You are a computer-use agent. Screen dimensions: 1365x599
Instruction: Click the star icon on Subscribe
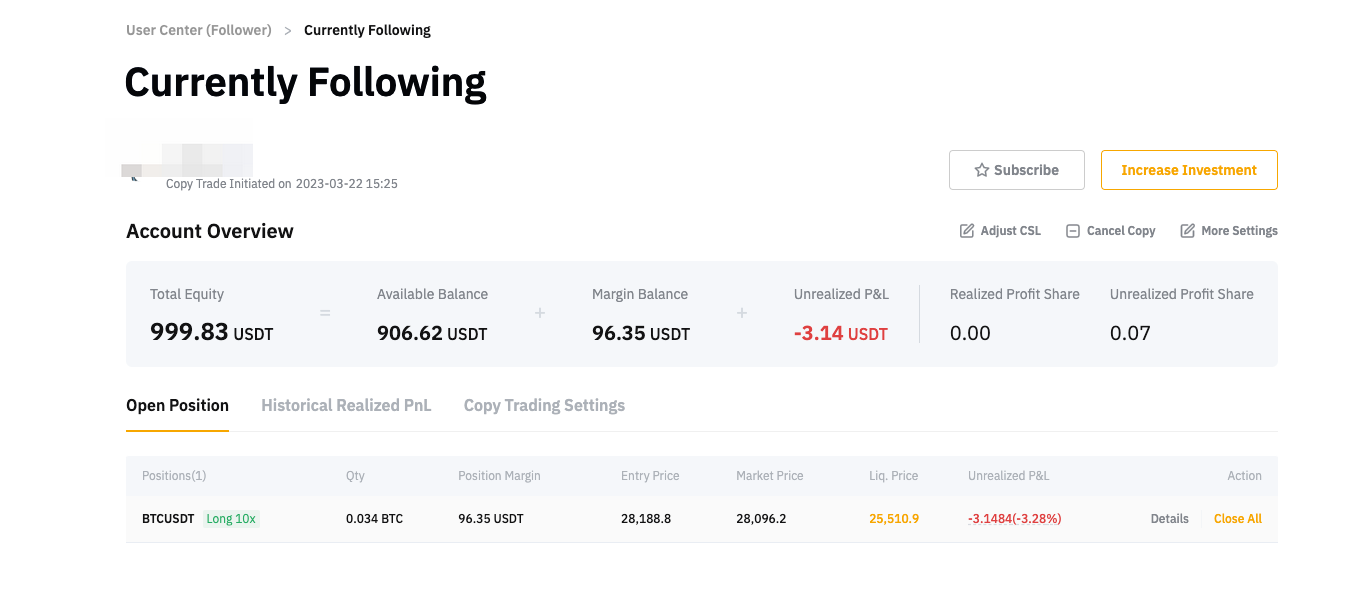pyautogui.click(x=982, y=170)
